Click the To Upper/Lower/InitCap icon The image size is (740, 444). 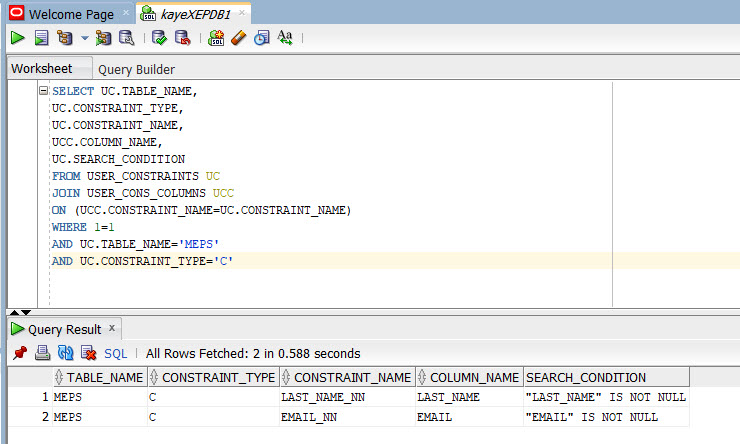click(285, 38)
